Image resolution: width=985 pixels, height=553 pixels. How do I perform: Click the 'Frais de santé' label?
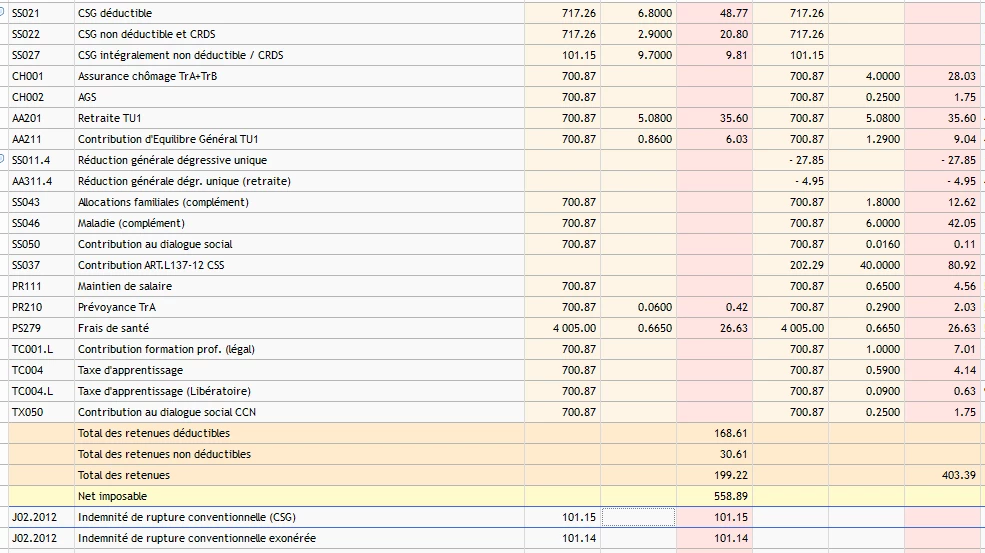point(113,328)
